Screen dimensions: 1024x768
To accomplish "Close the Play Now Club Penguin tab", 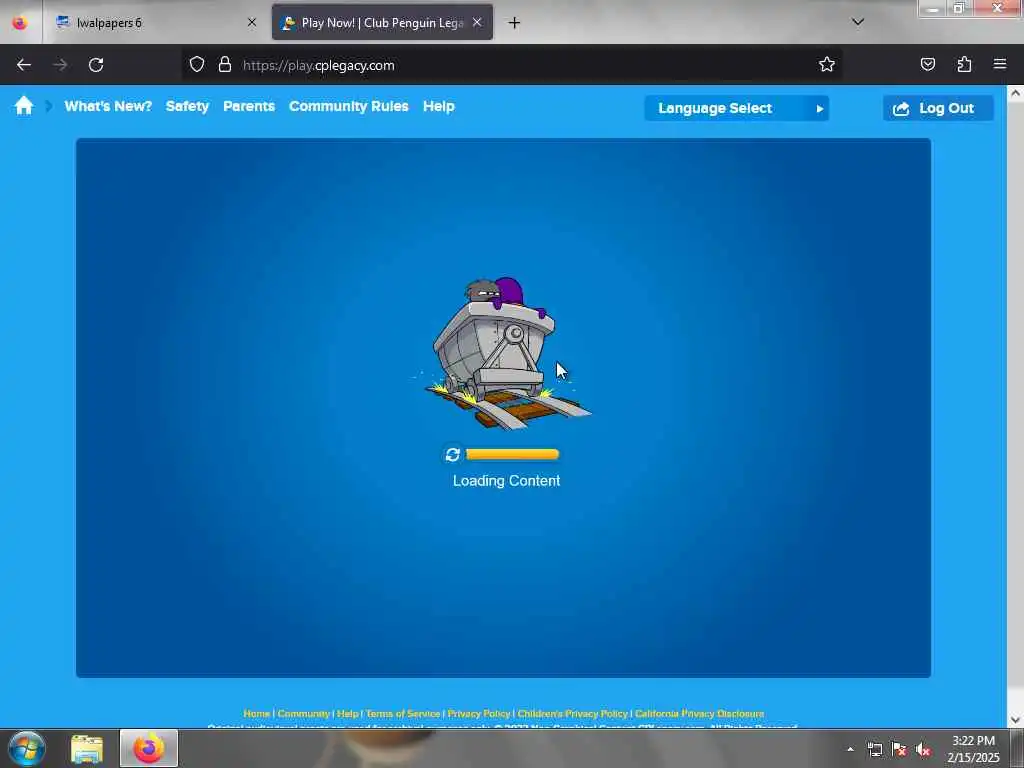I will coord(477,23).
